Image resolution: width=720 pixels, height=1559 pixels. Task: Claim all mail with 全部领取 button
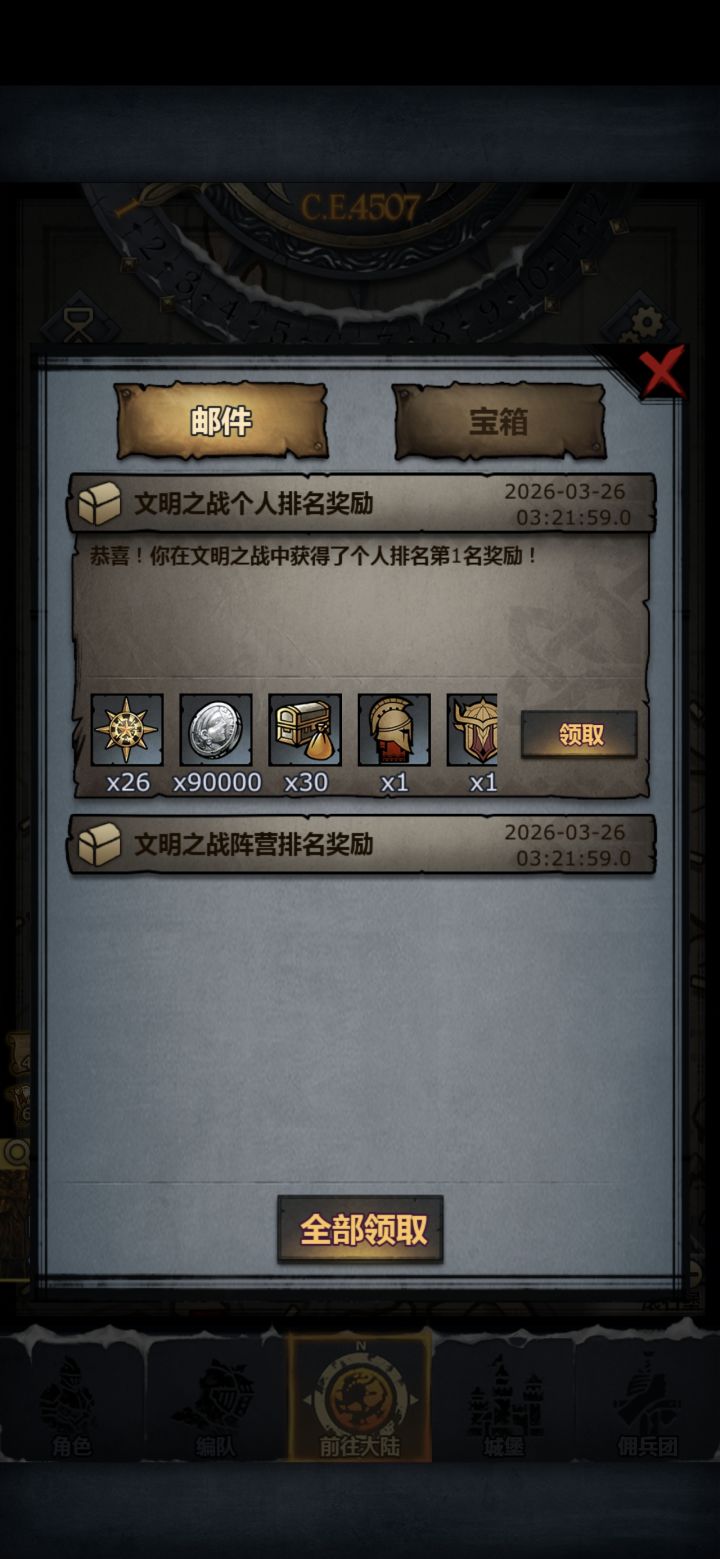coord(360,1229)
